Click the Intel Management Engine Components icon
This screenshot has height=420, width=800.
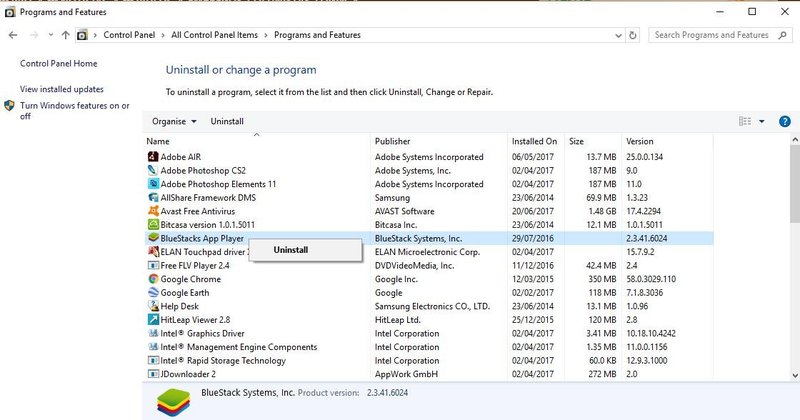tap(153, 347)
